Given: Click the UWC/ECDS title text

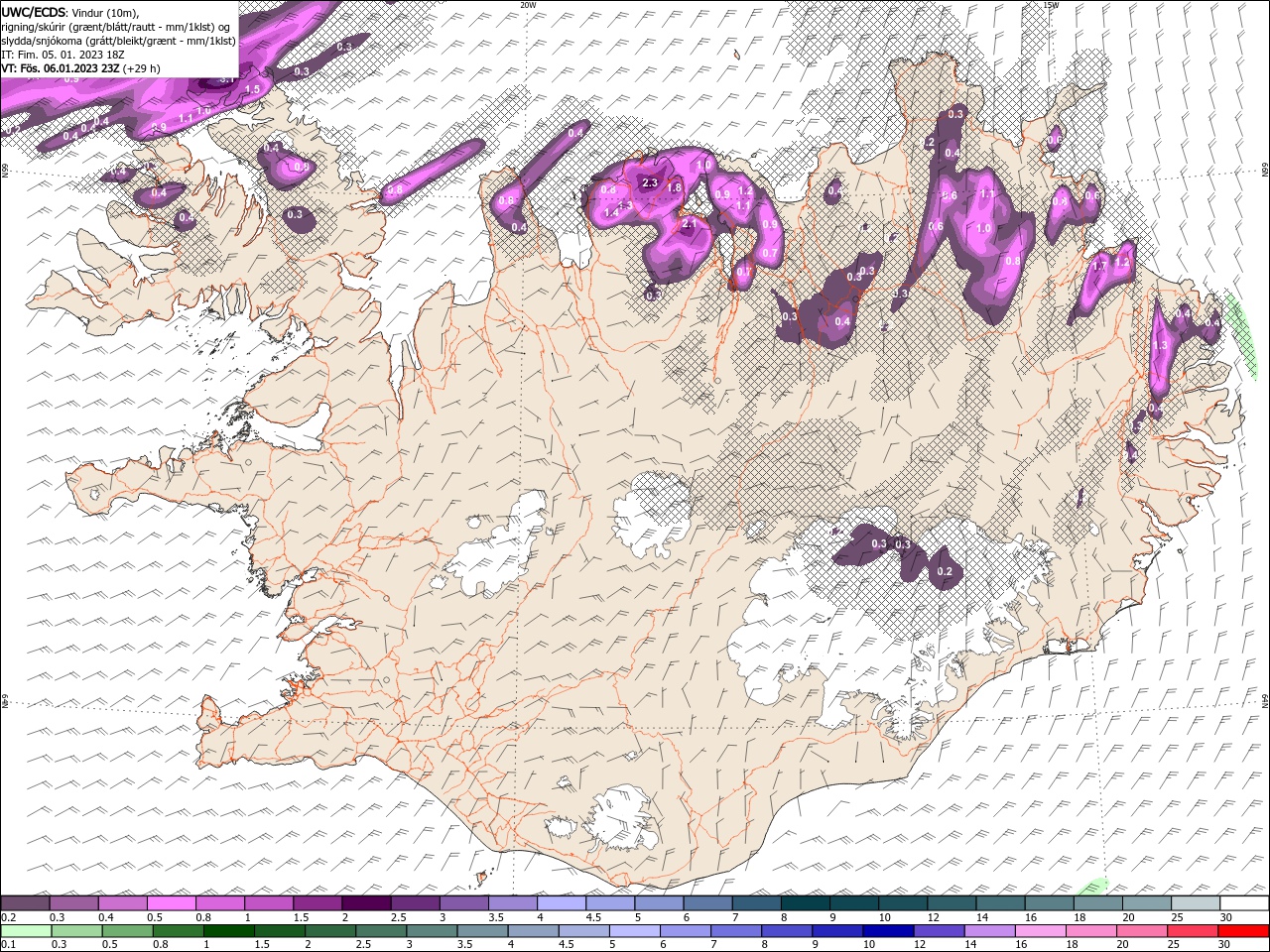Looking at the screenshot, I should 35,12.
